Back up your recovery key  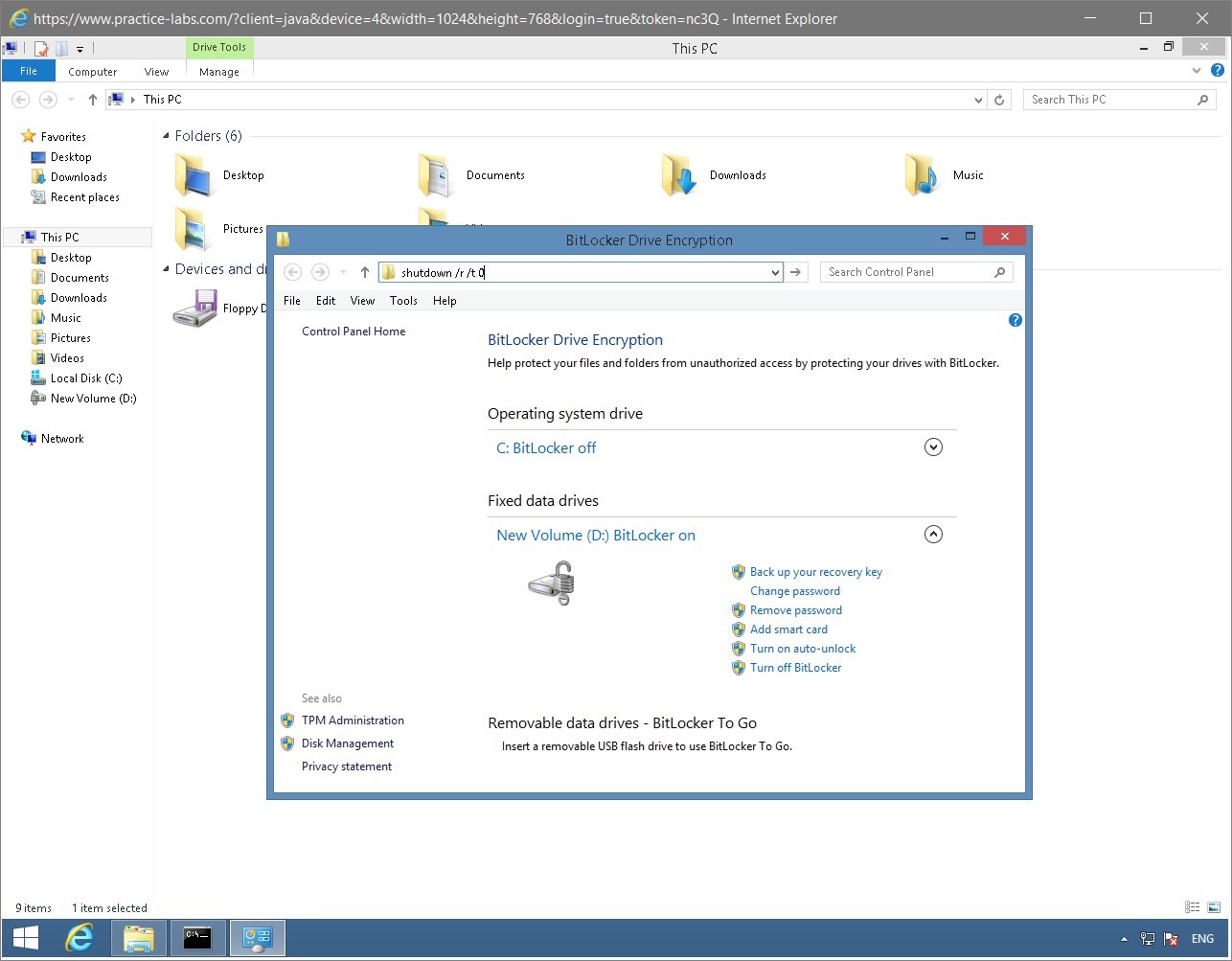pyautogui.click(x=815, y=571)
